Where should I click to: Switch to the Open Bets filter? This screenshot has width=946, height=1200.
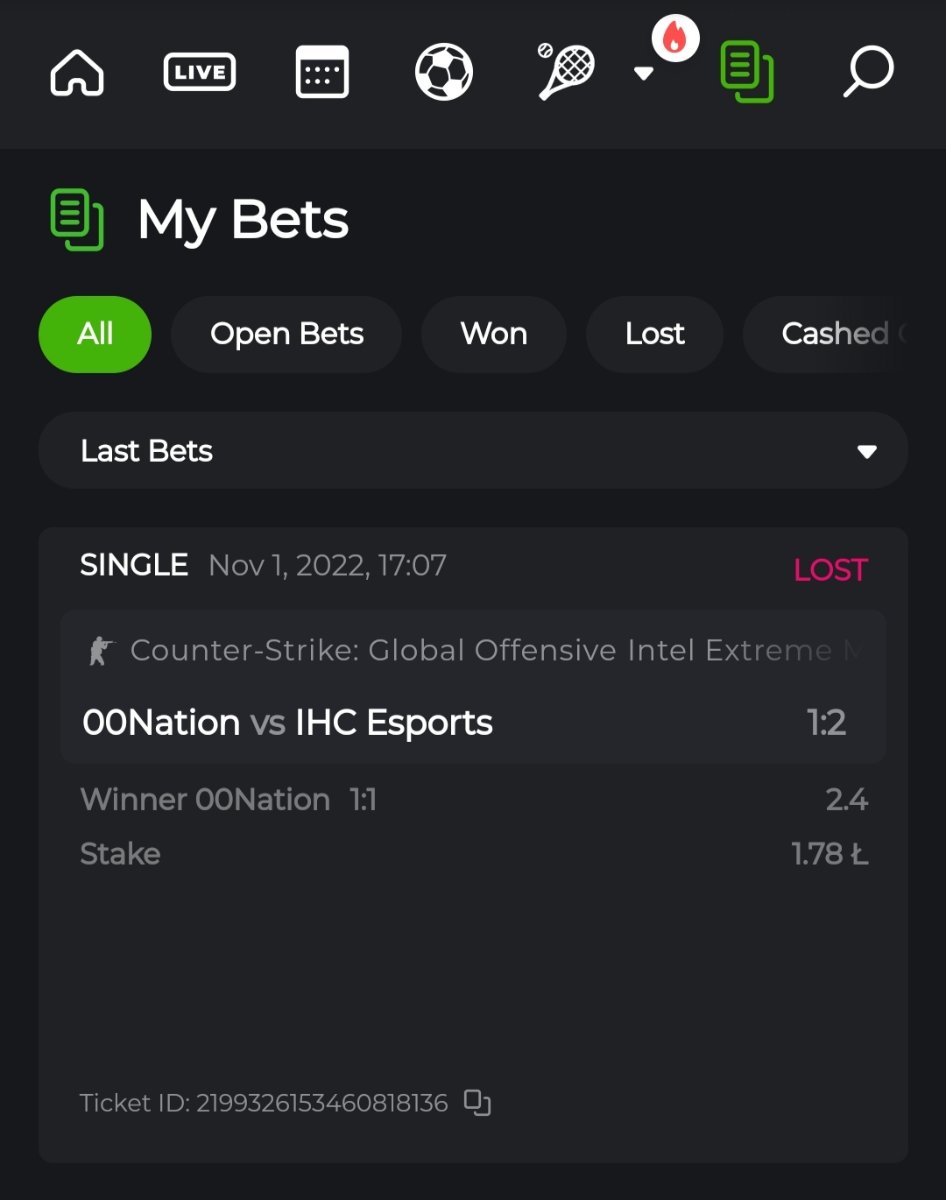(x=286, y=334)
